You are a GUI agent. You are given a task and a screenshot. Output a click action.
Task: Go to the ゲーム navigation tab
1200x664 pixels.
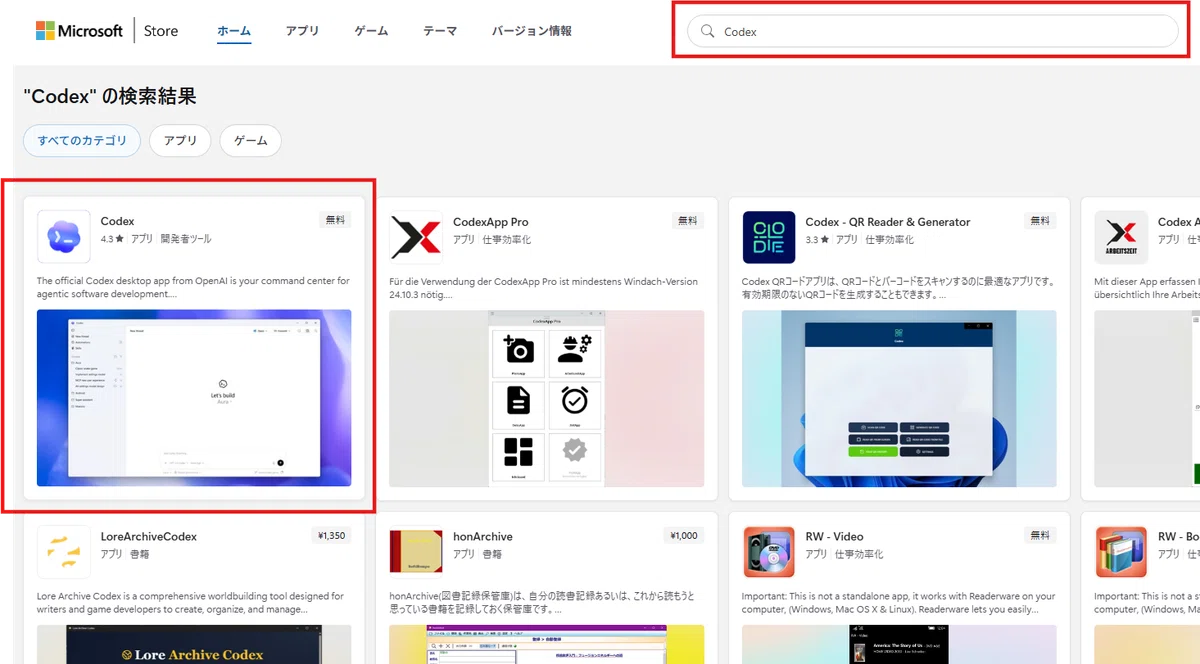pyautogui.click(x=371, y=31)
